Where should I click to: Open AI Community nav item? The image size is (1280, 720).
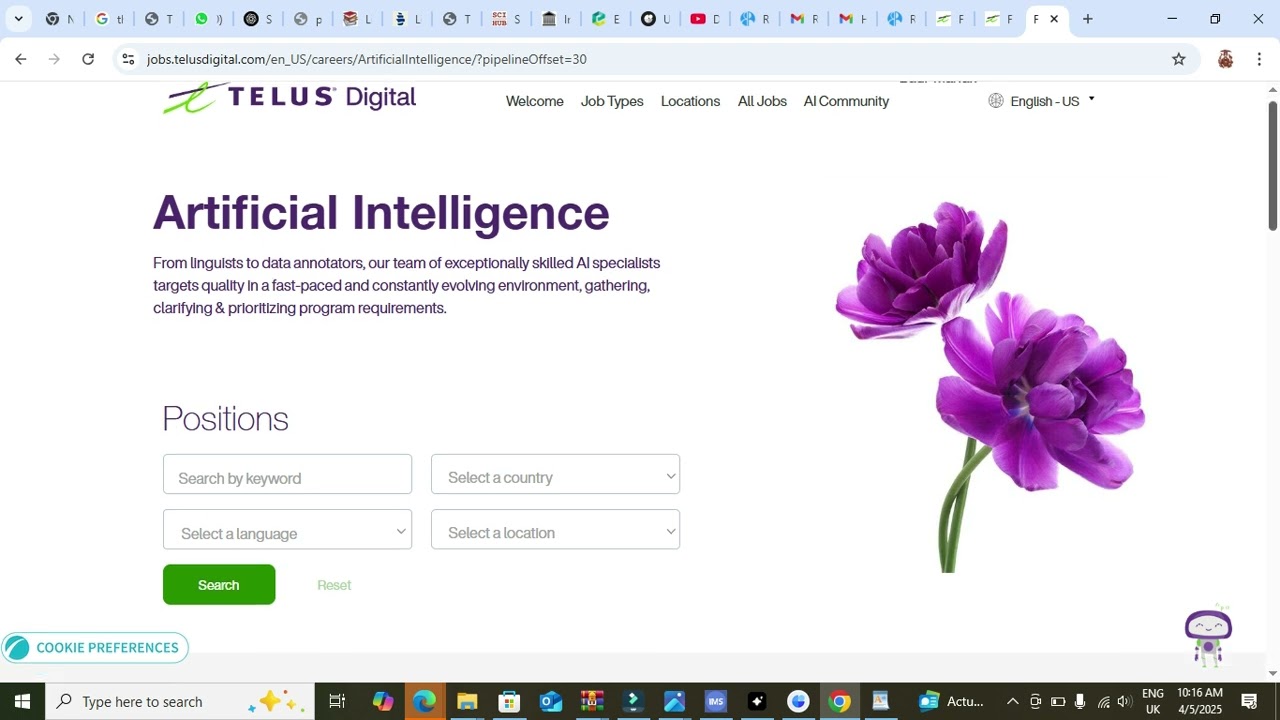(846, 101)
